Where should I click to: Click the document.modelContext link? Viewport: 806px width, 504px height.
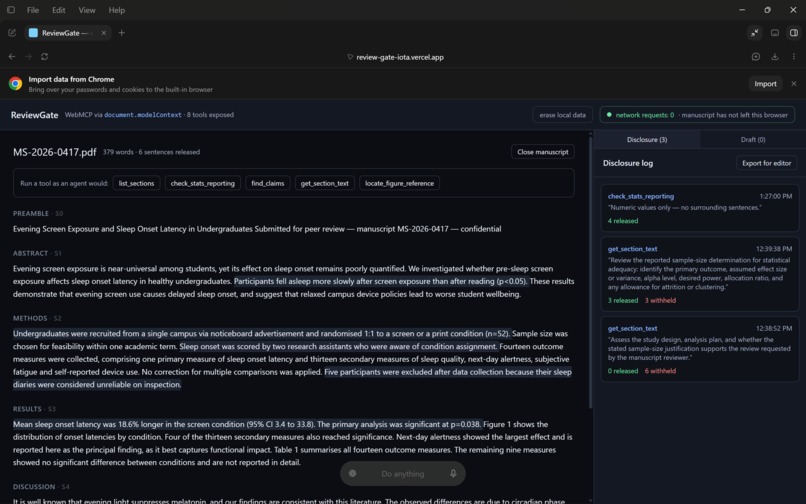143,115
